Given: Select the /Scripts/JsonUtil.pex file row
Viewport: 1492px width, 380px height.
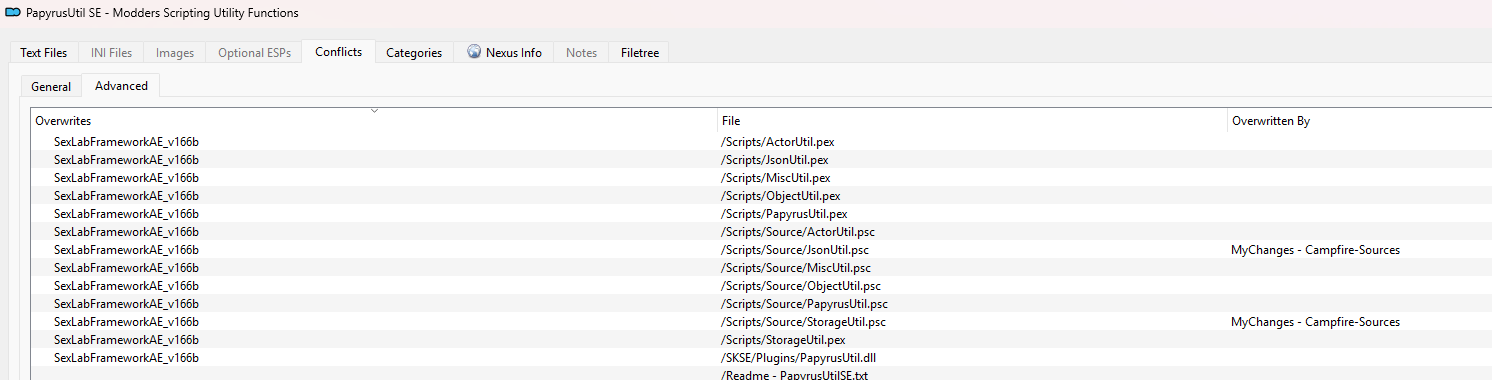Looking at the screenshot, I should coord(761,160).
